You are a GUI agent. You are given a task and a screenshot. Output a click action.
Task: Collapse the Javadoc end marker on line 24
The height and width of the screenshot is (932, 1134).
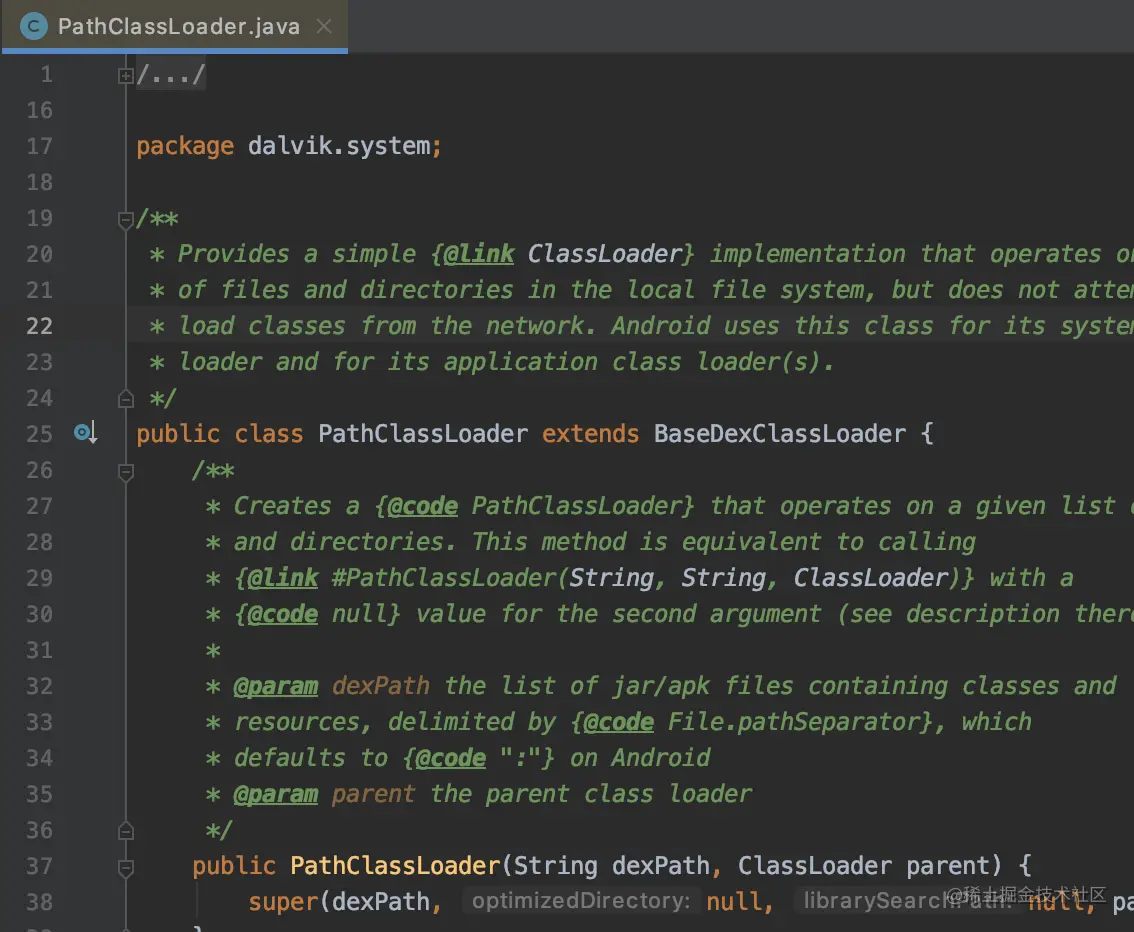[x=126, y=399]
